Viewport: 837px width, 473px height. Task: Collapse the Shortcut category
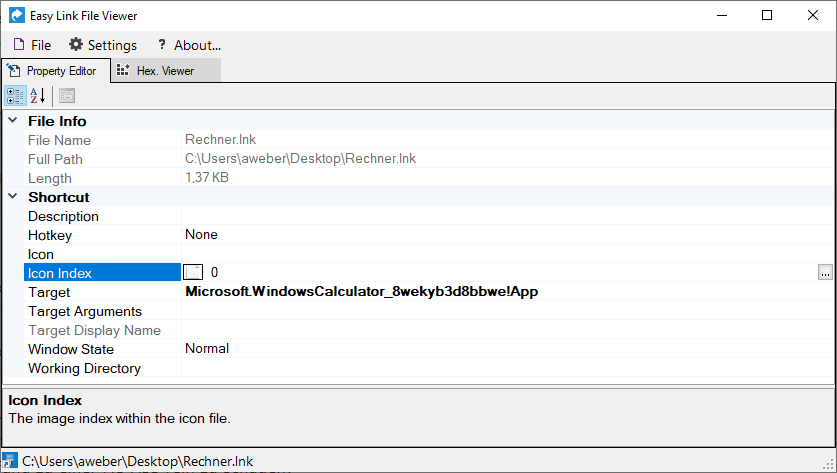(x=13, y=197)
